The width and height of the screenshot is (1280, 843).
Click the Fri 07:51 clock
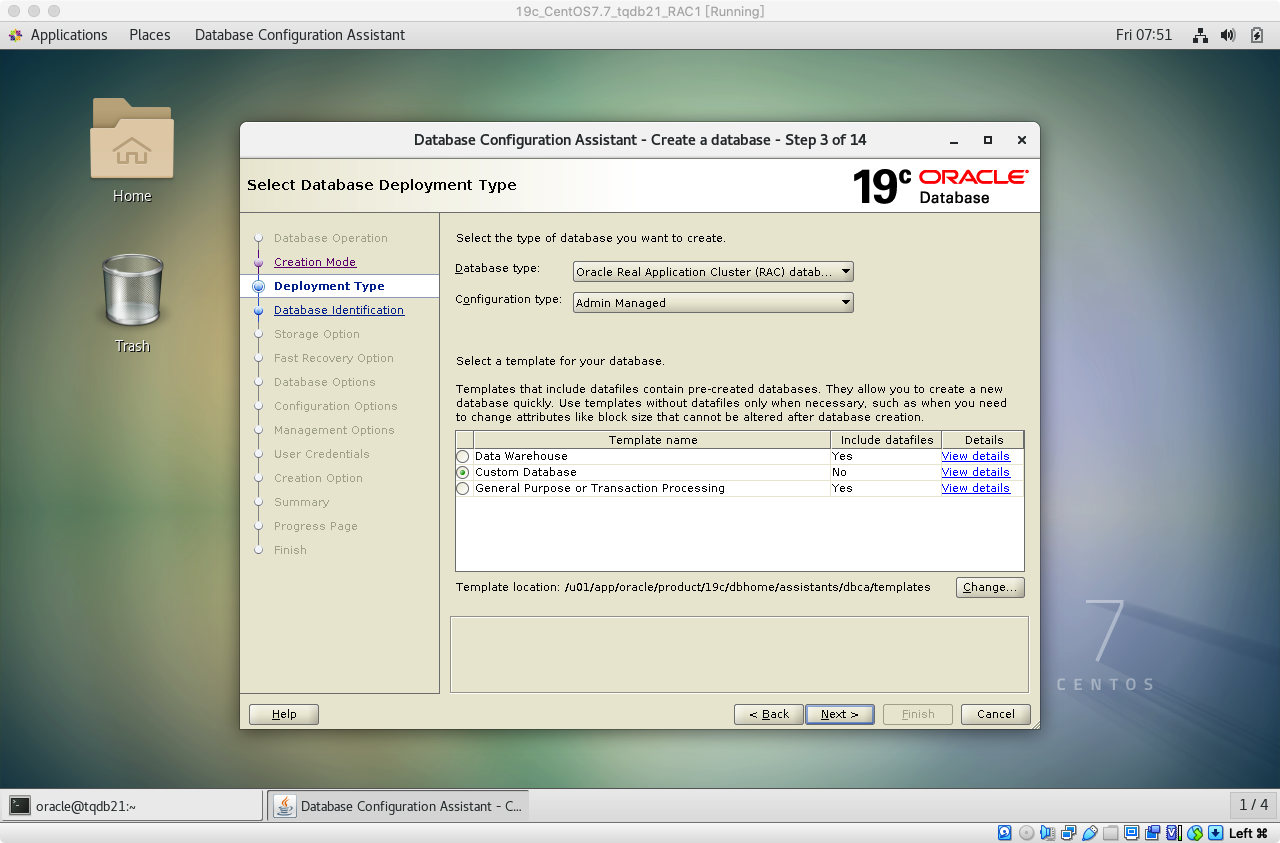(x=1144, y=35)
